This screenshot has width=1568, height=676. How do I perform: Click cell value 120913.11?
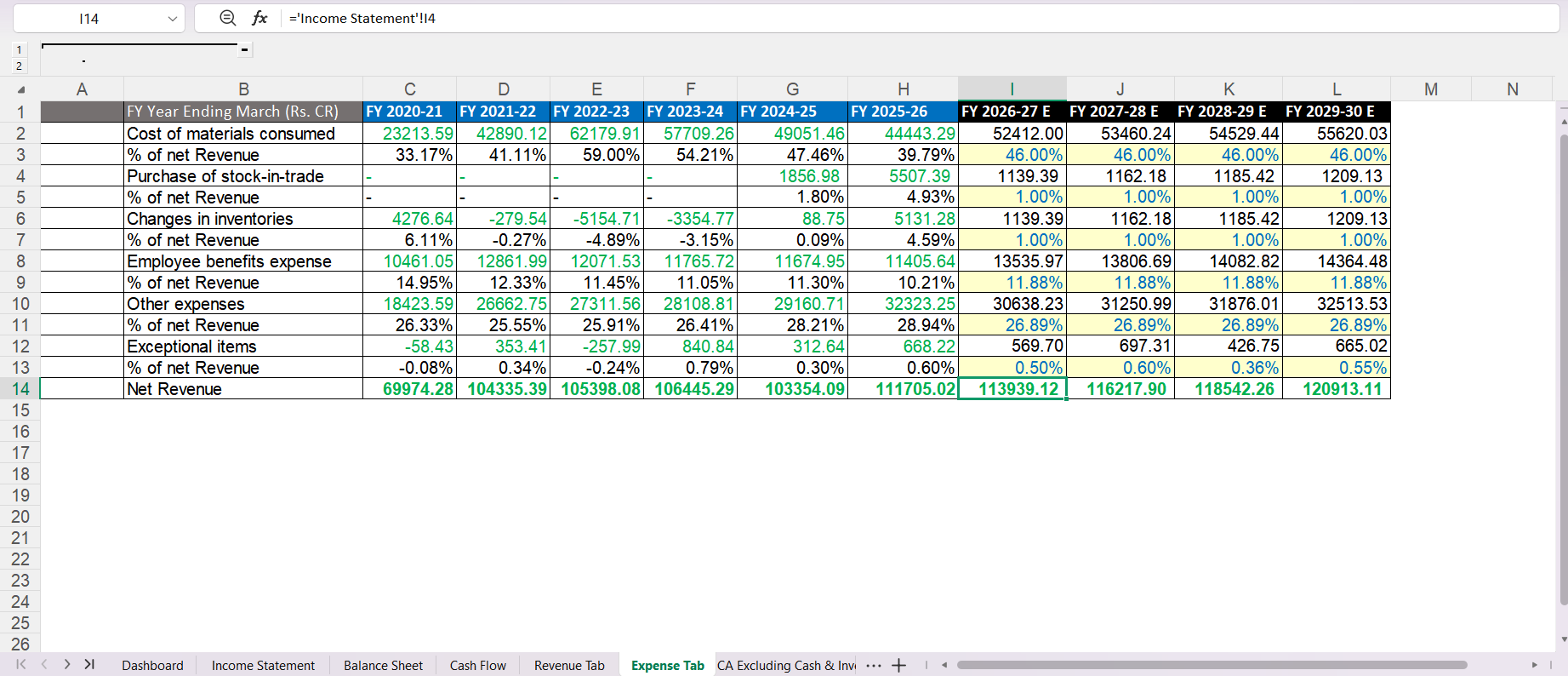(1337, 389)
